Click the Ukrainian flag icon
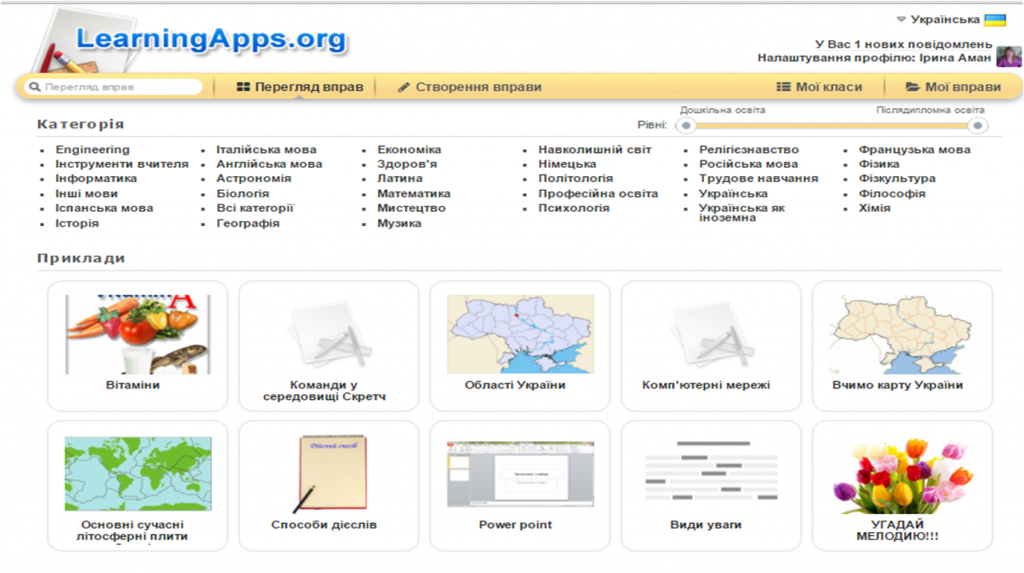 point(995,20)
